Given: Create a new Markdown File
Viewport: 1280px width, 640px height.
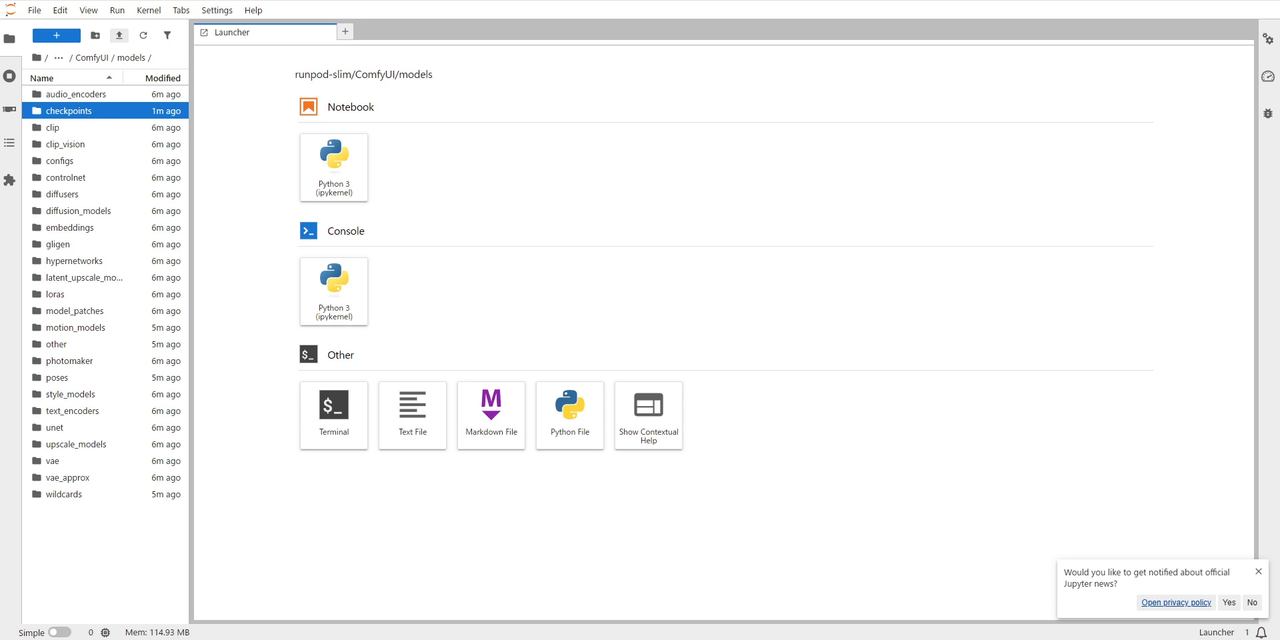Looking at the screenshot, I should (x=491, y=415).
